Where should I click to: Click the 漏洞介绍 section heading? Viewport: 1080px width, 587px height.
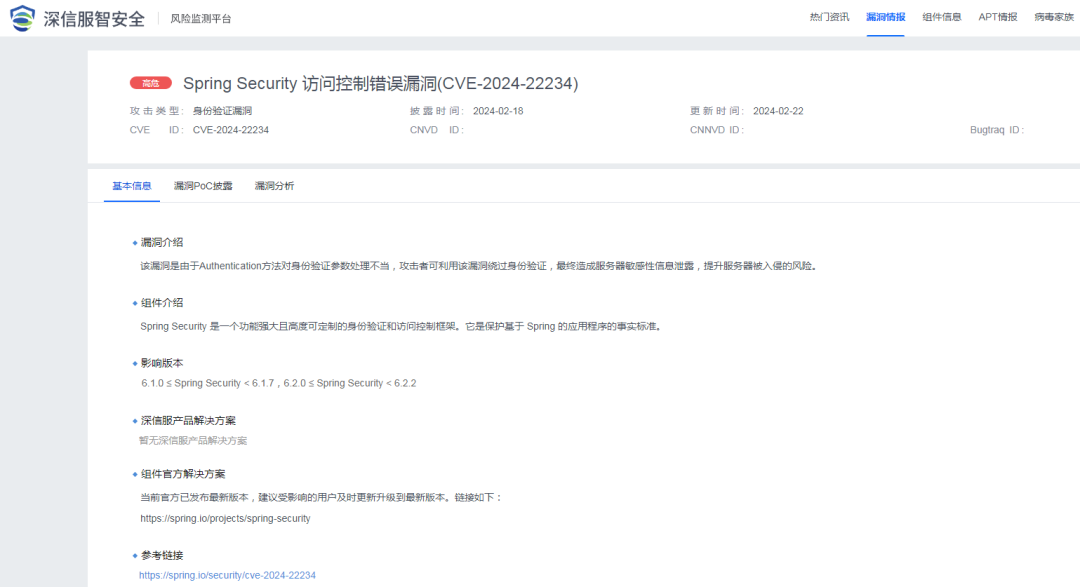(x=162, y=243)
